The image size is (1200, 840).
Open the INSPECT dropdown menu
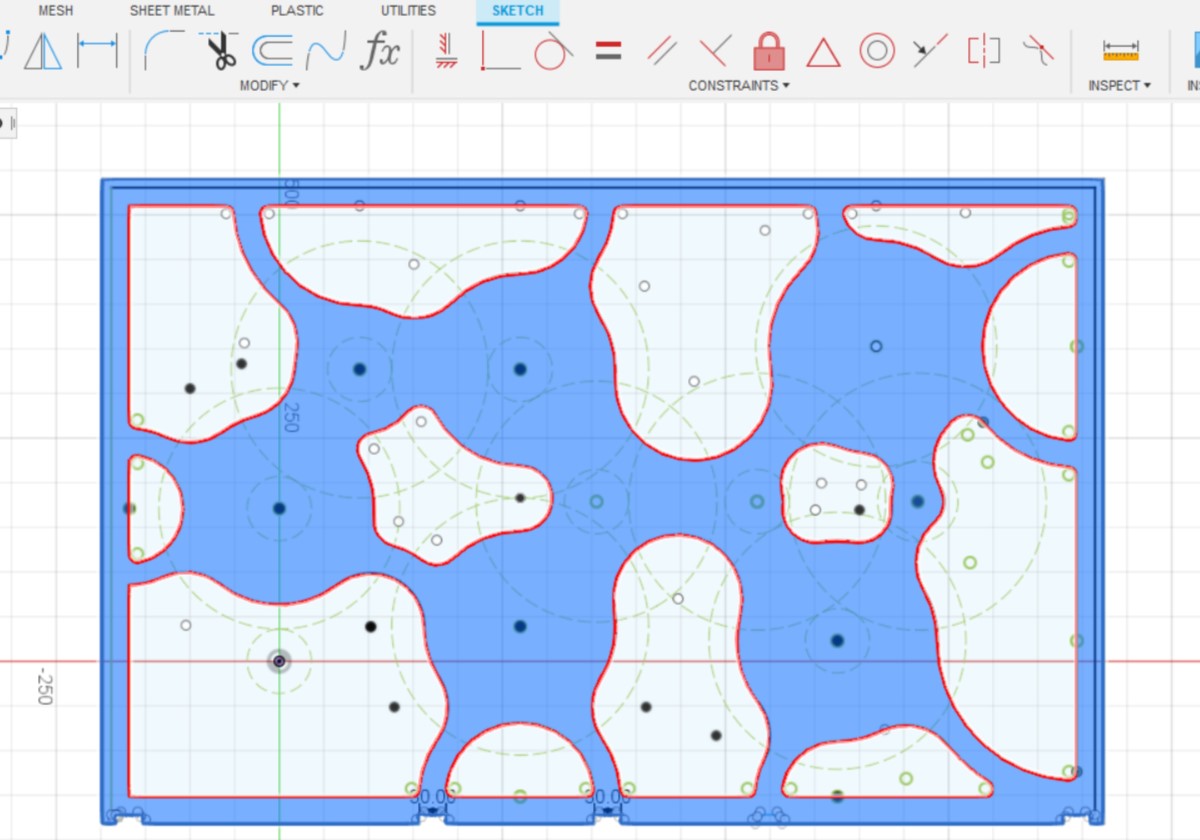click(1120, 86)
